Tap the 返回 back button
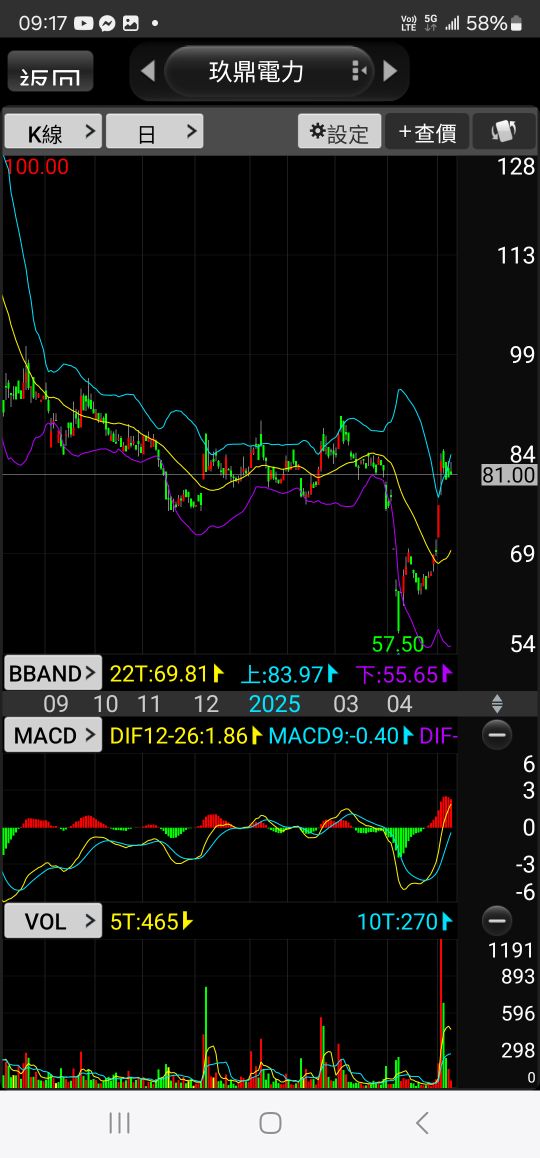The height and width of the screenshot is (1158, 540). [x=50, y=72]
